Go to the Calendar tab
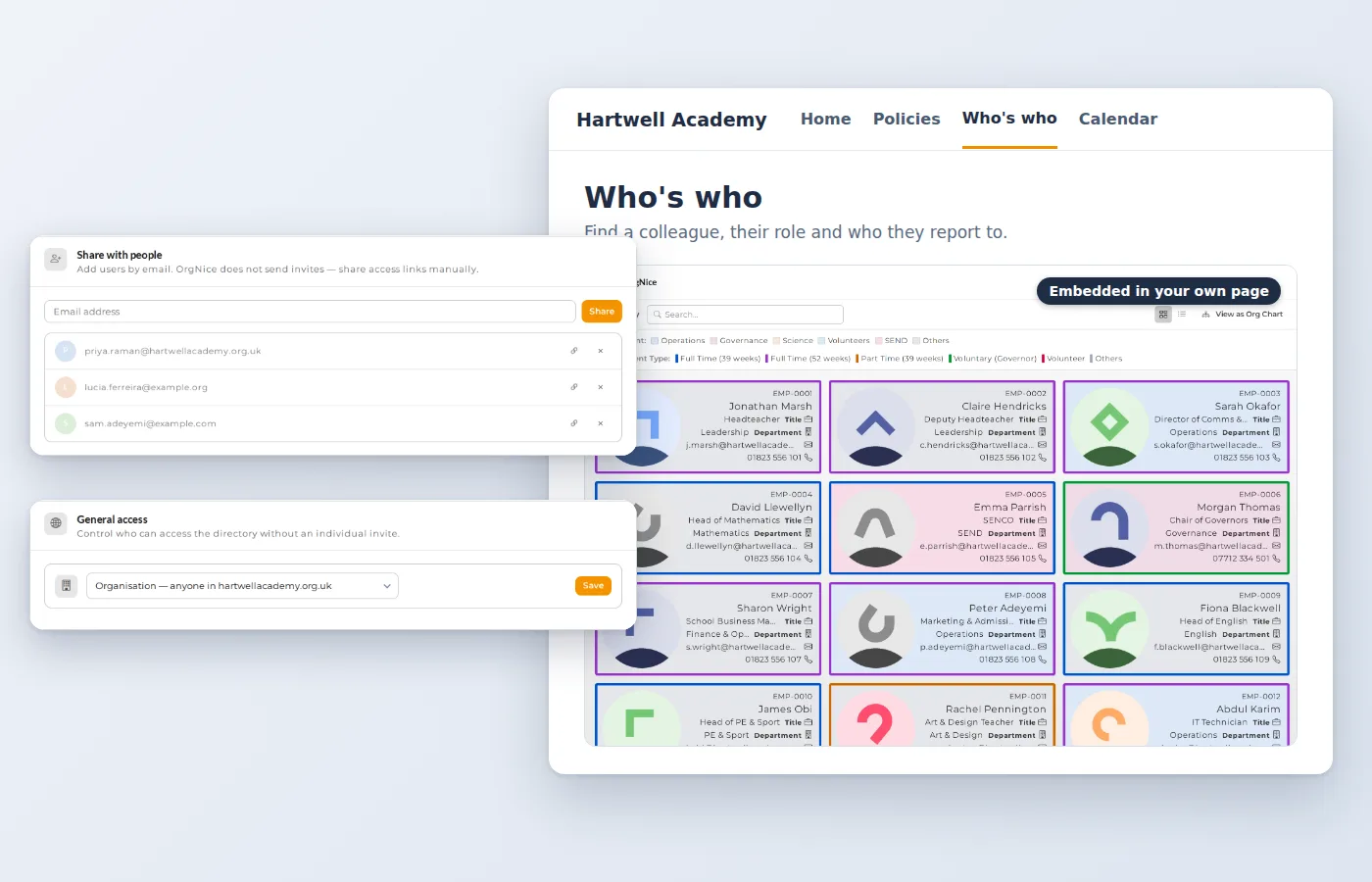Viewport: 1372px width, 882px height. click(1118, 119)
